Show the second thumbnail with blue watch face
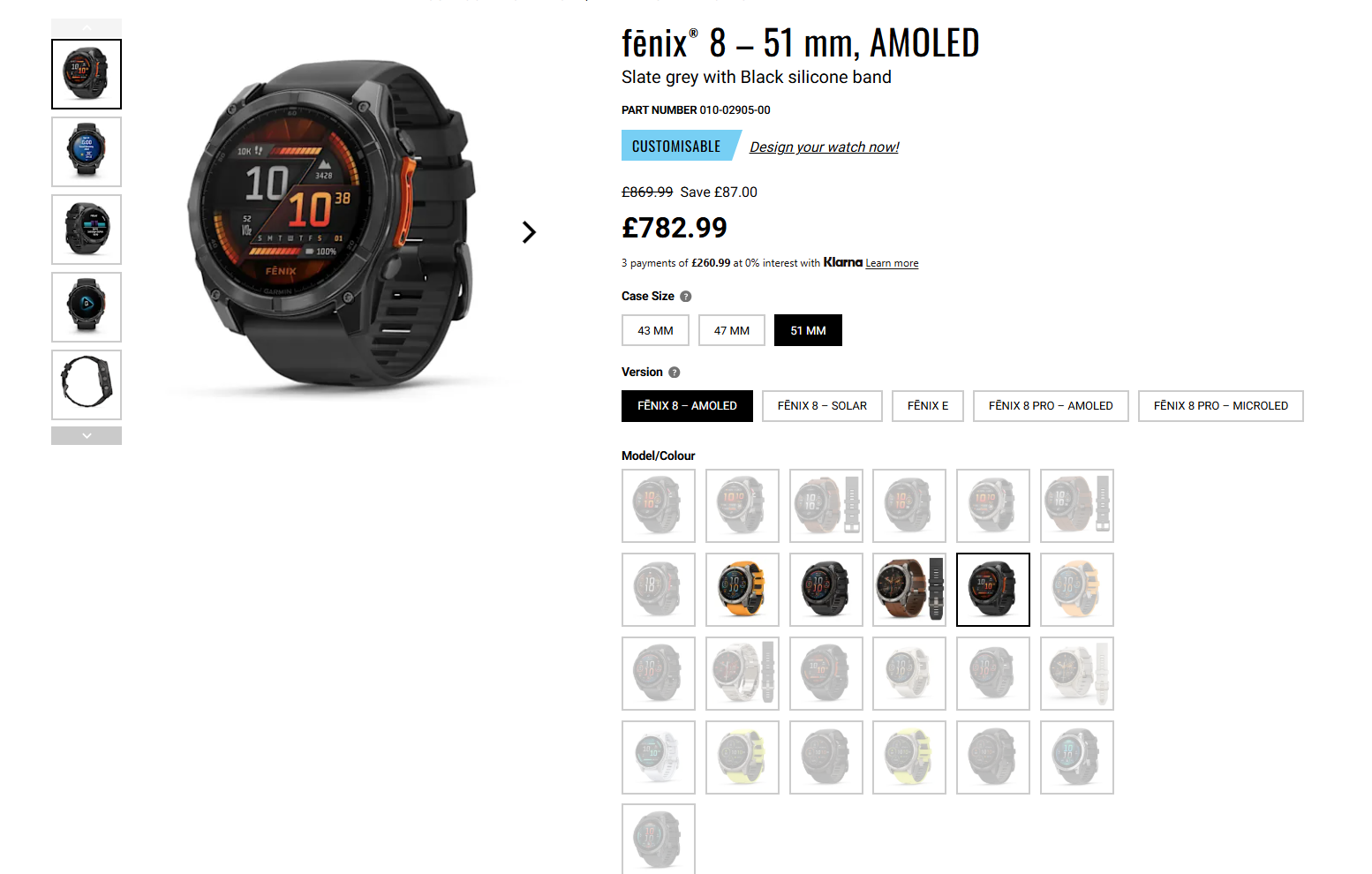 tap(87, 152)
